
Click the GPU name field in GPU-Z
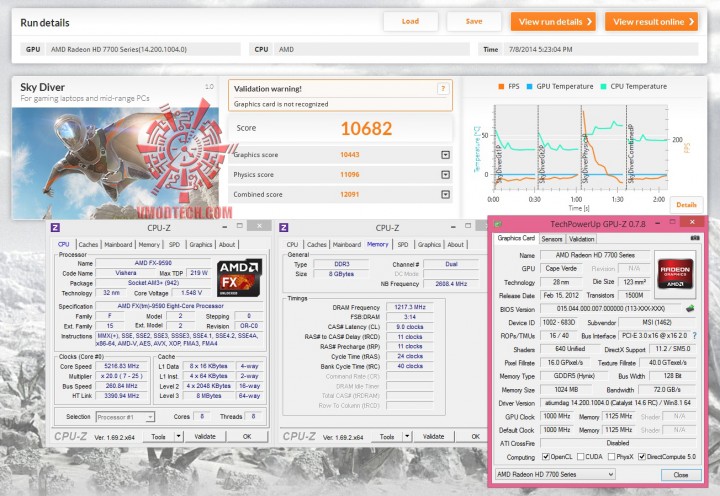pos(595,255)
